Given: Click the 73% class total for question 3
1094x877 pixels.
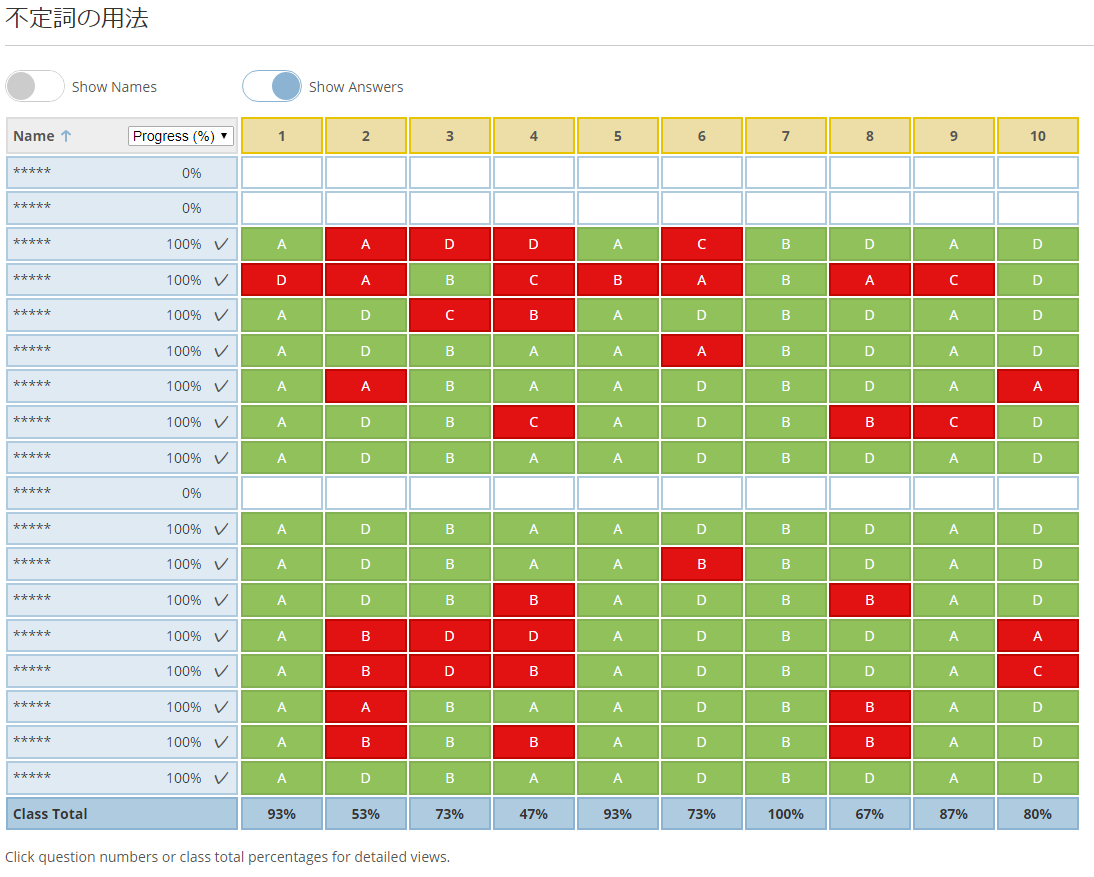Looking at the screenshot, I should [450, 814].
